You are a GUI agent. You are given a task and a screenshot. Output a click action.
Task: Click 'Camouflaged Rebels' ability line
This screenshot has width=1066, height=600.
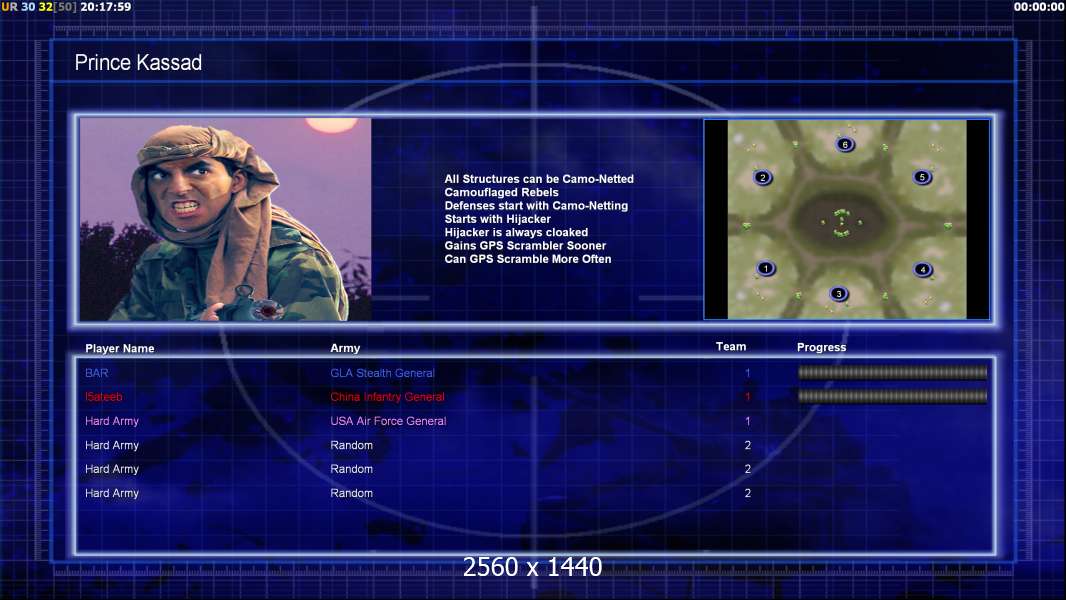501,192
